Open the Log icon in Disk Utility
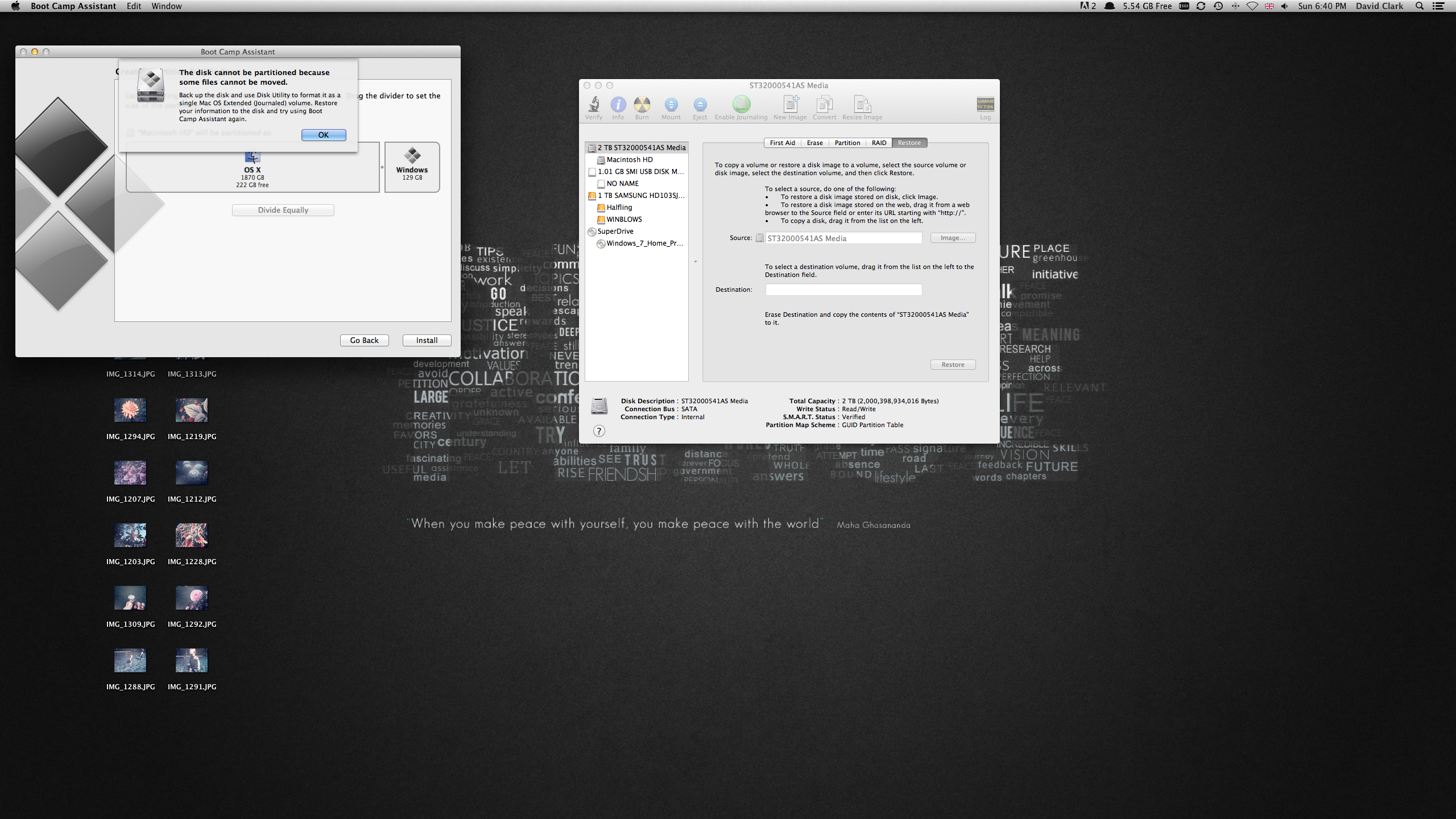The image size is (1456, 819). tap(985, 108)
